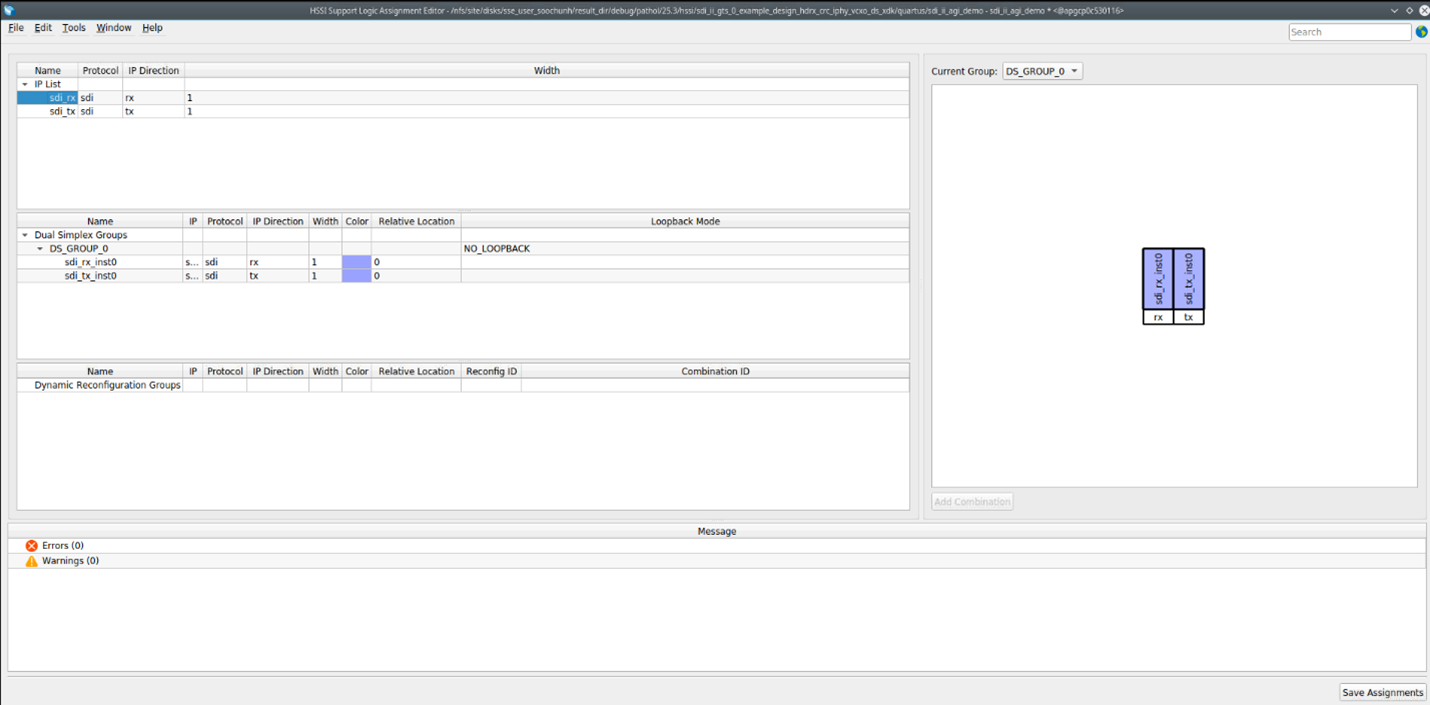Image resolution: width=1430 pixels, height=705 pixels.
Task: Select the sdi_tx_inst0 row
Action: (463, 275)
